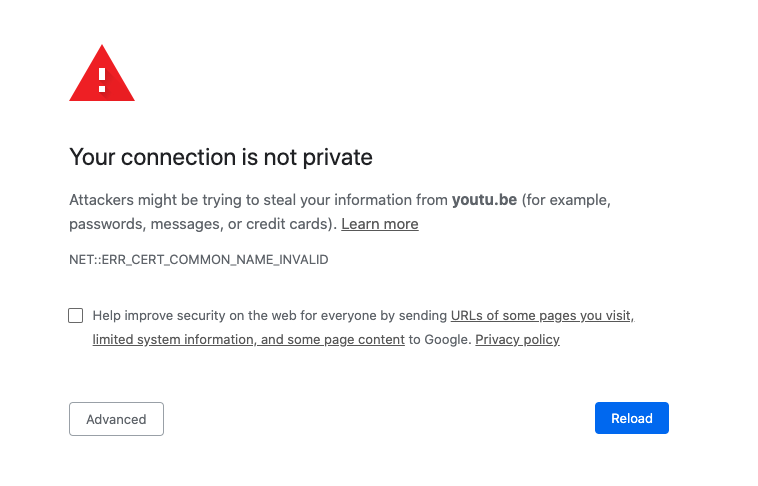
Task: Open the Learn more link
Action: click(379, 224)
